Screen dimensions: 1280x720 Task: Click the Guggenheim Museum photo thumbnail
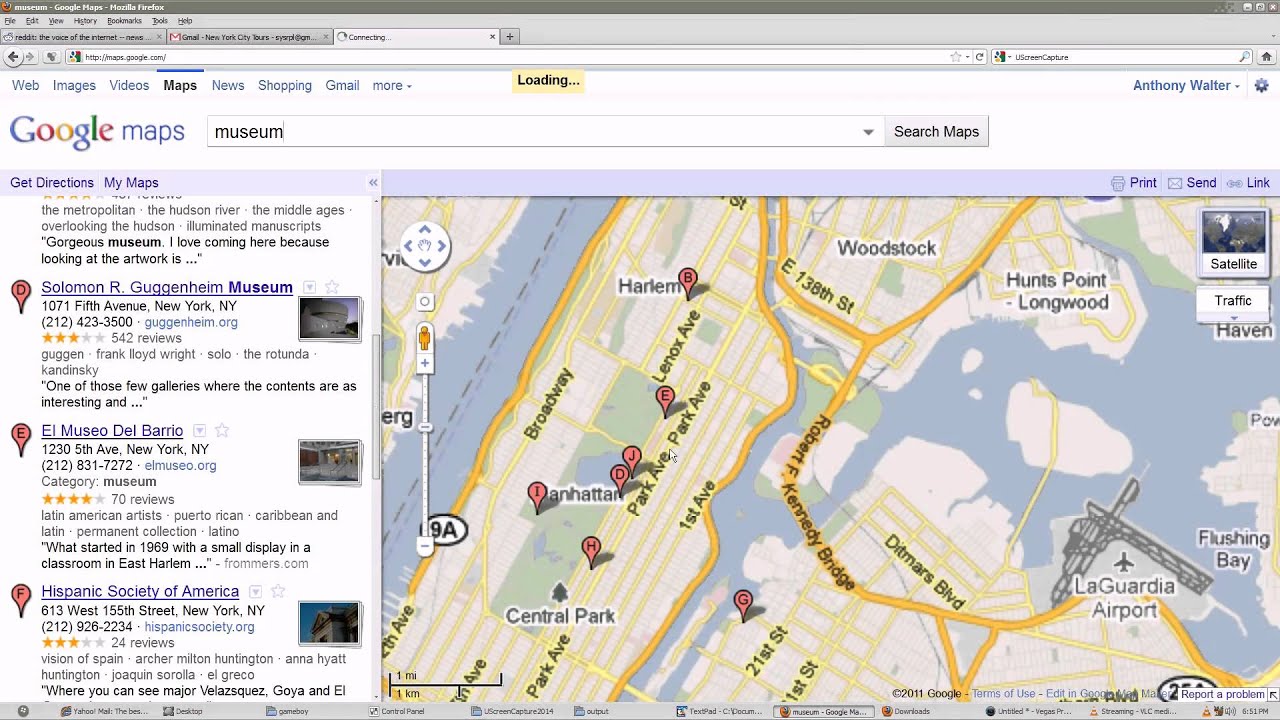[x=330, y=320]
